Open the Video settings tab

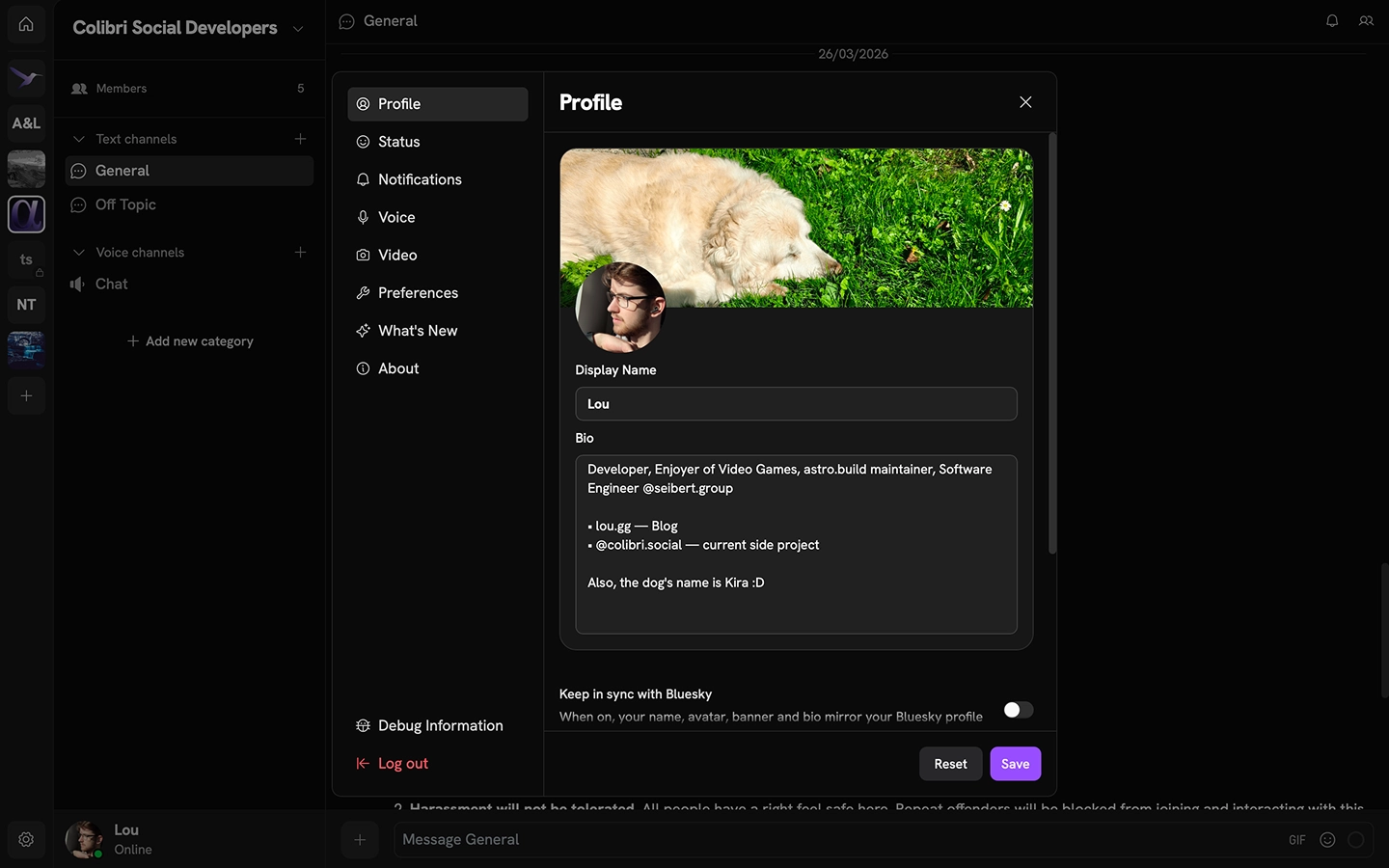[438, 255]
